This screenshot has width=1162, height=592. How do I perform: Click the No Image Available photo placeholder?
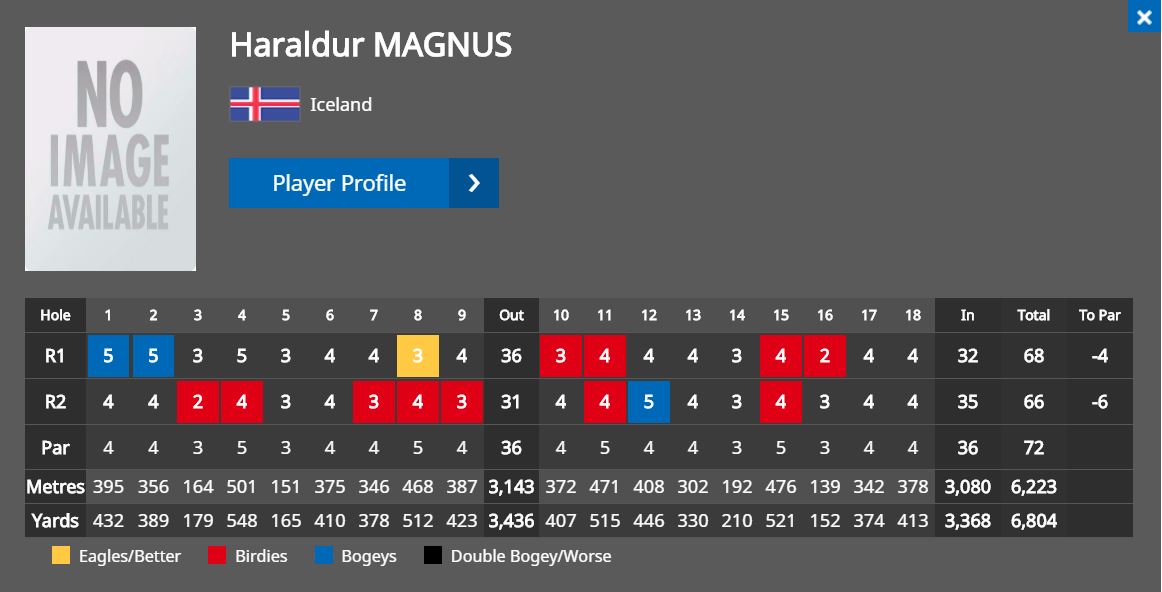coord(110,149)
